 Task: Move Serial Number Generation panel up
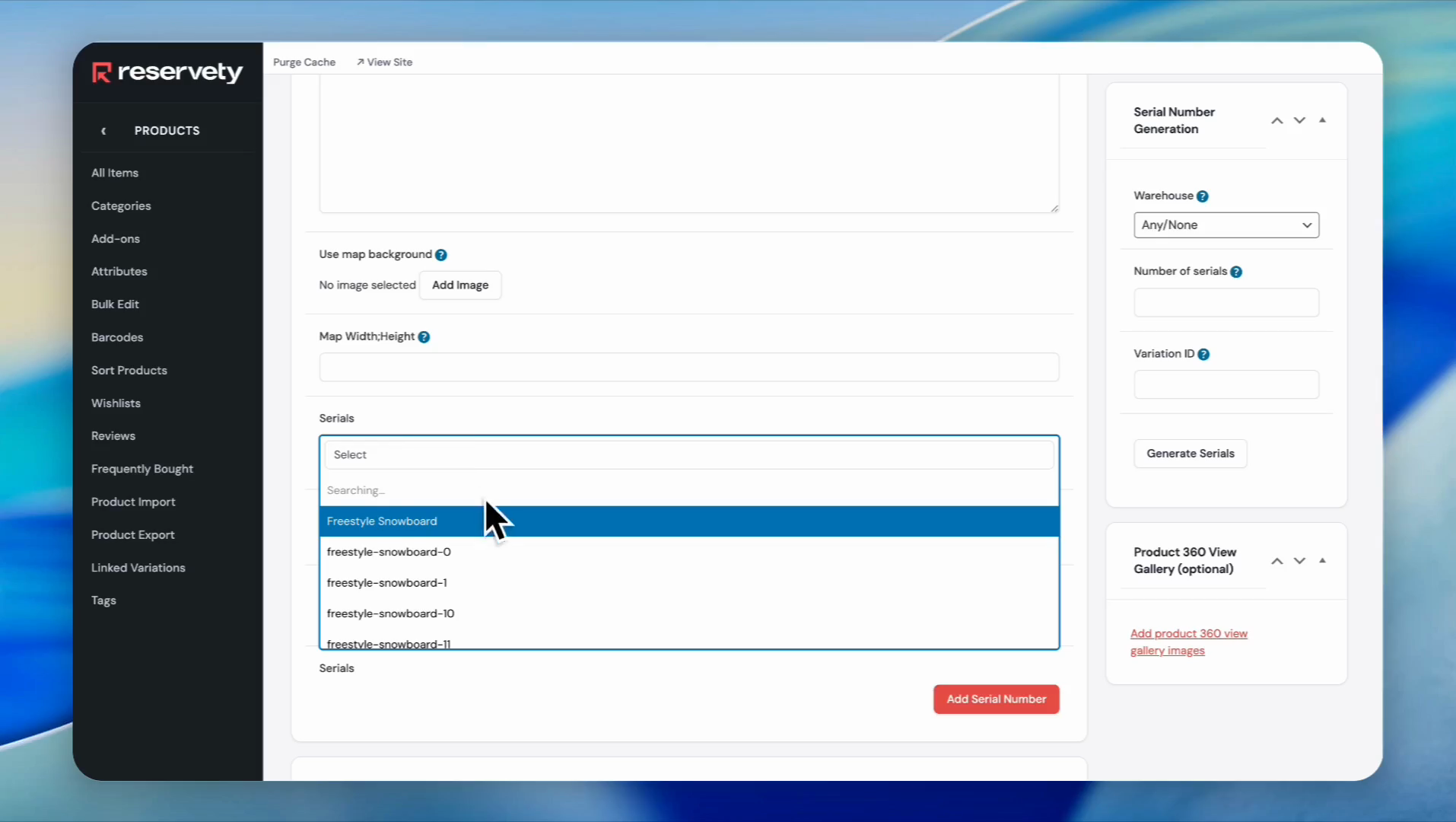coord(1277,121)
